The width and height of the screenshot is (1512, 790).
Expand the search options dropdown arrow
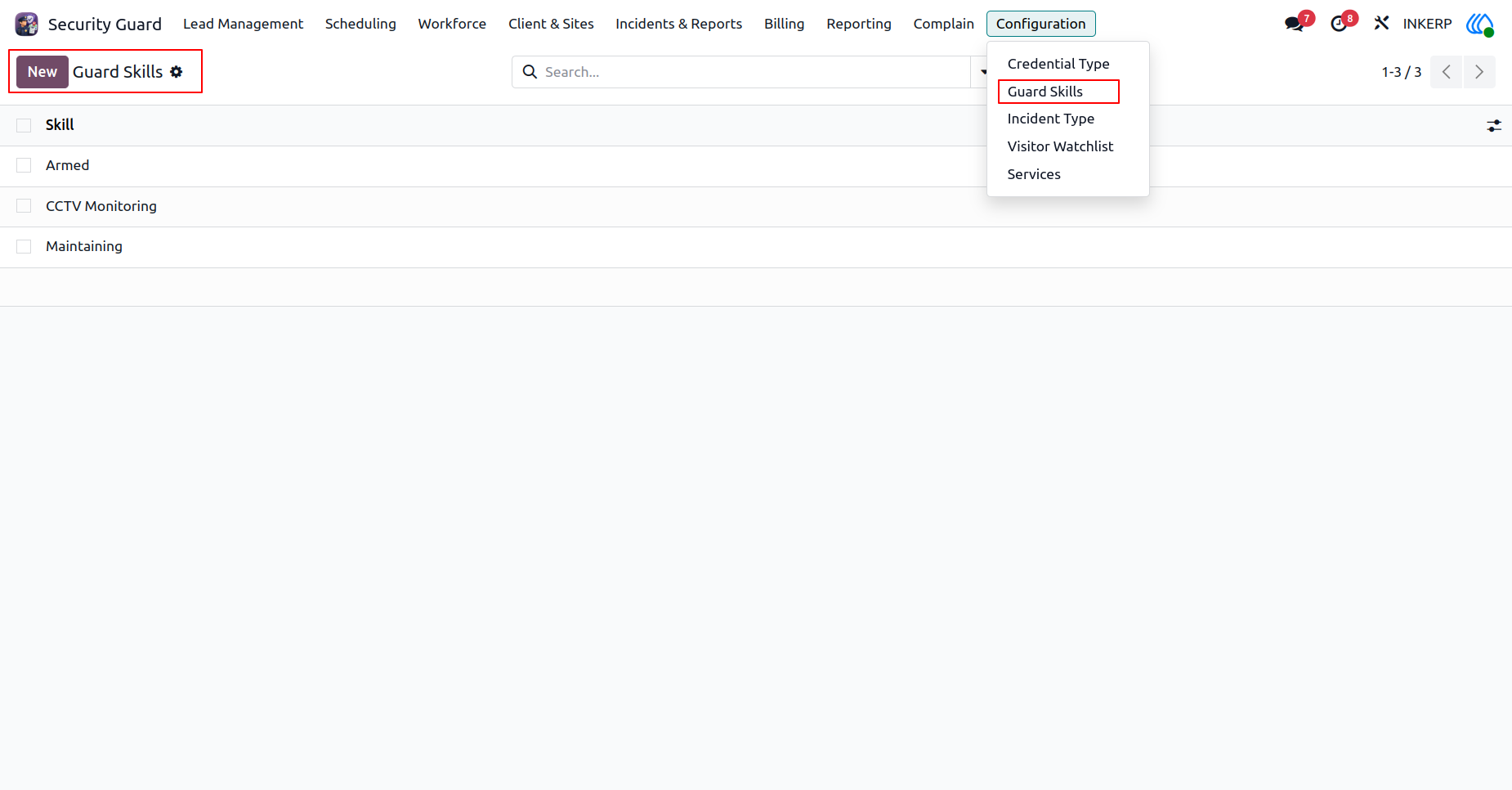click(983, 72)
